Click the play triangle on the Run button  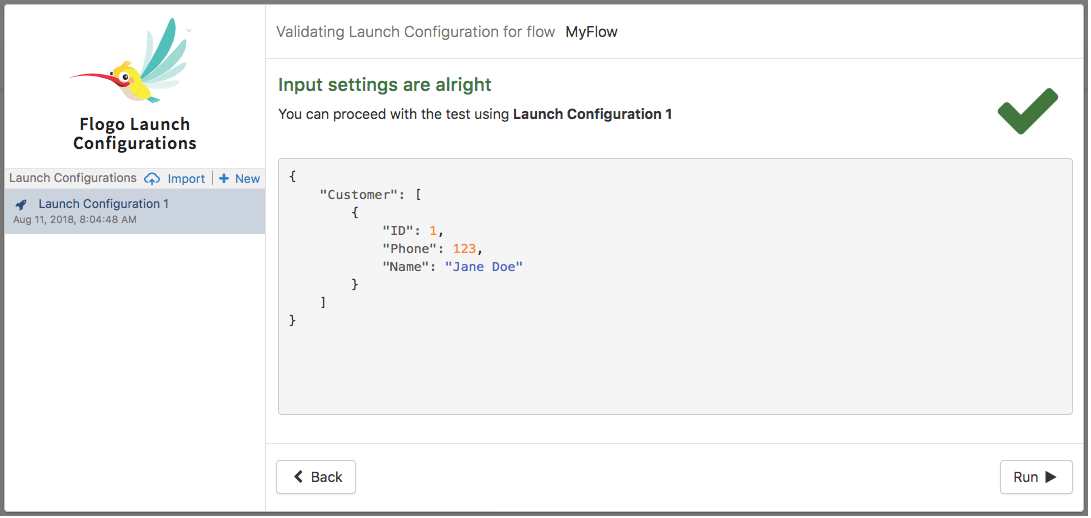[x=1051, y=477]
